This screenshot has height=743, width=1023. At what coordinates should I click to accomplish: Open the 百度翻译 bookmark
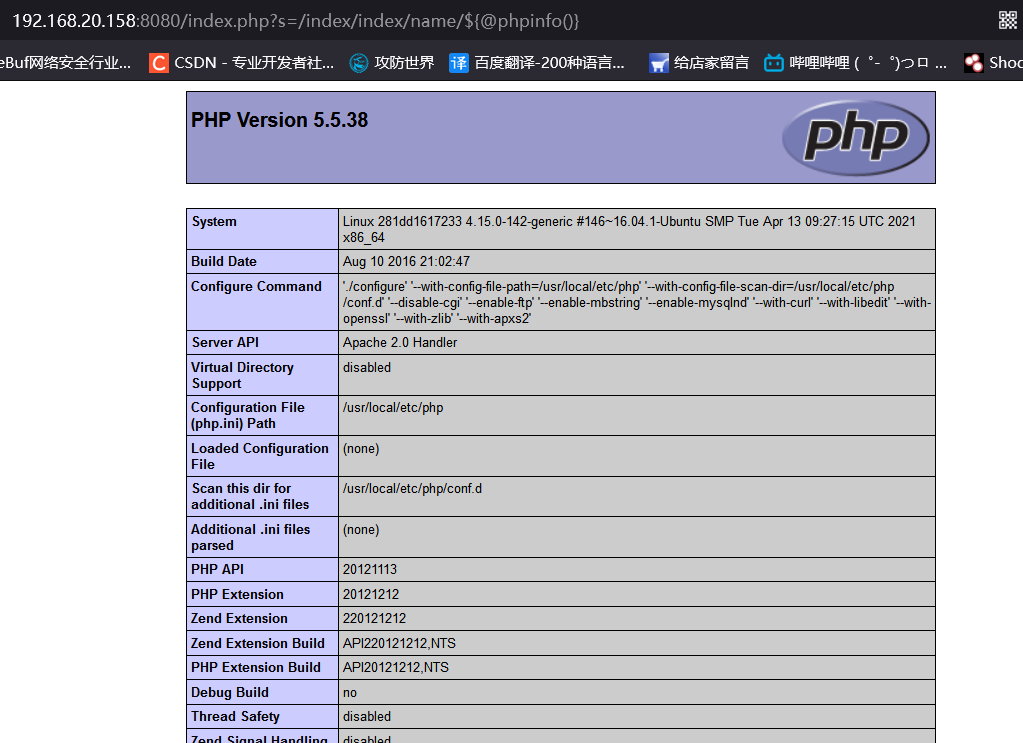(538, 63)
